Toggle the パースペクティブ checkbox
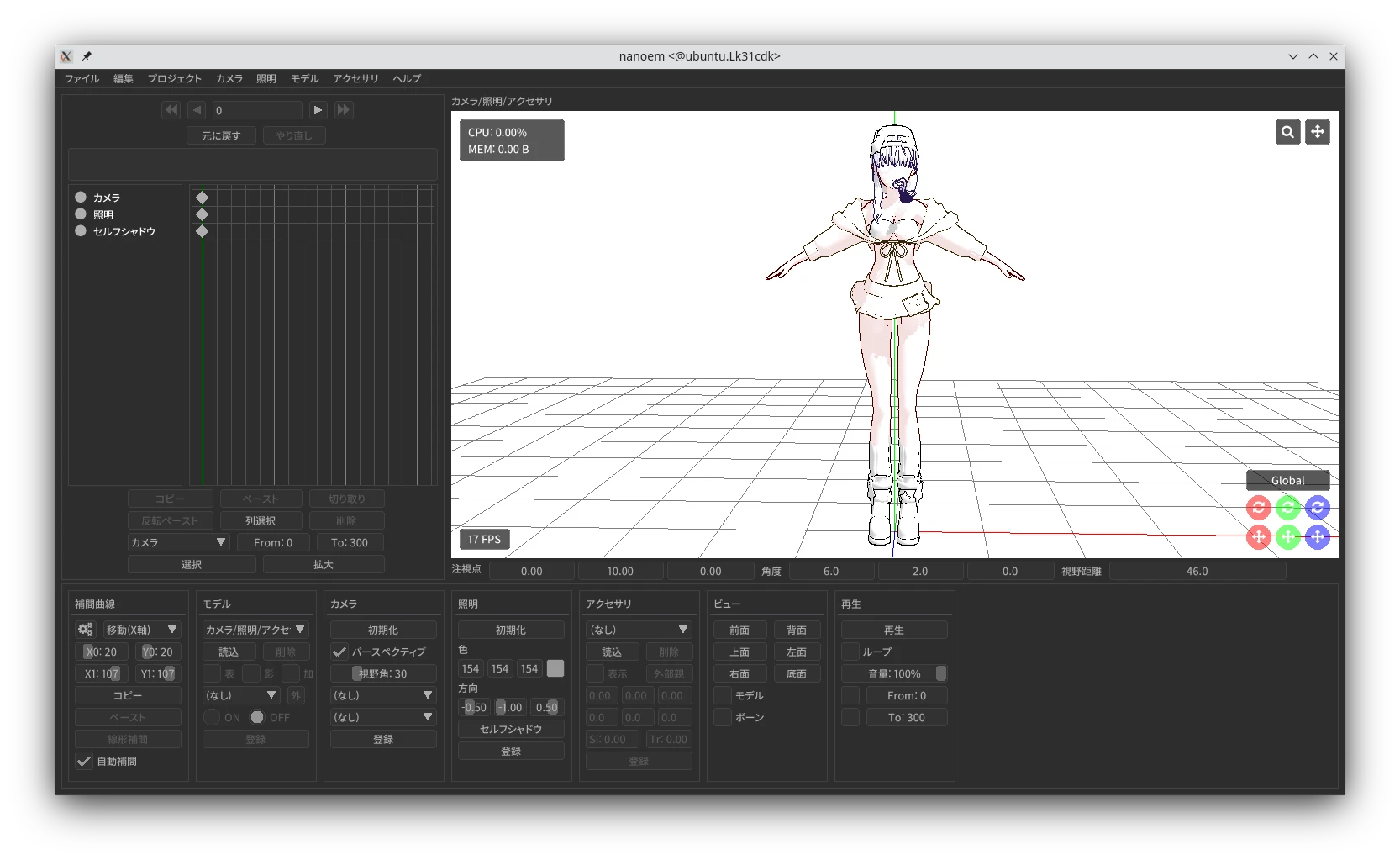The height and width of the screenshot is (860, 1400). 339,652
